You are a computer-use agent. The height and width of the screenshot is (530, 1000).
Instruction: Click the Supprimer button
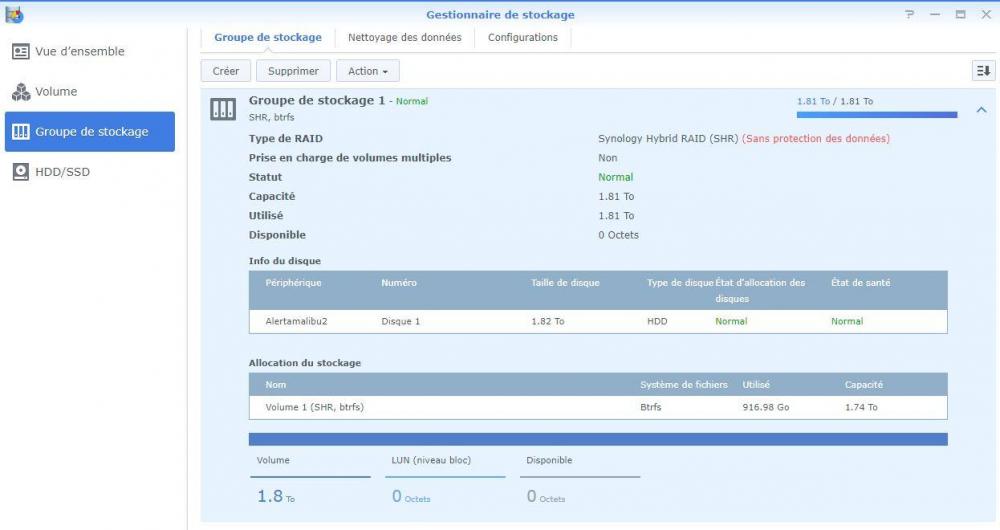point(293,71)
